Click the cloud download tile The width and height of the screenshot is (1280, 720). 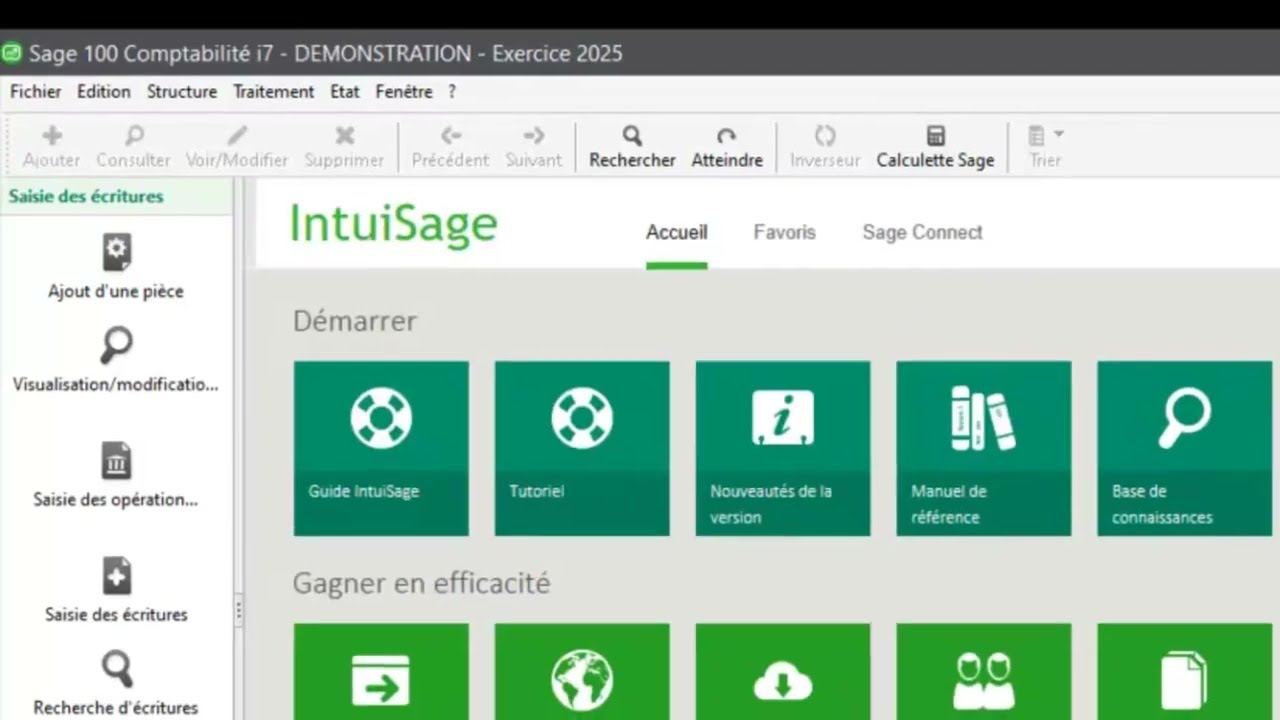783,672
